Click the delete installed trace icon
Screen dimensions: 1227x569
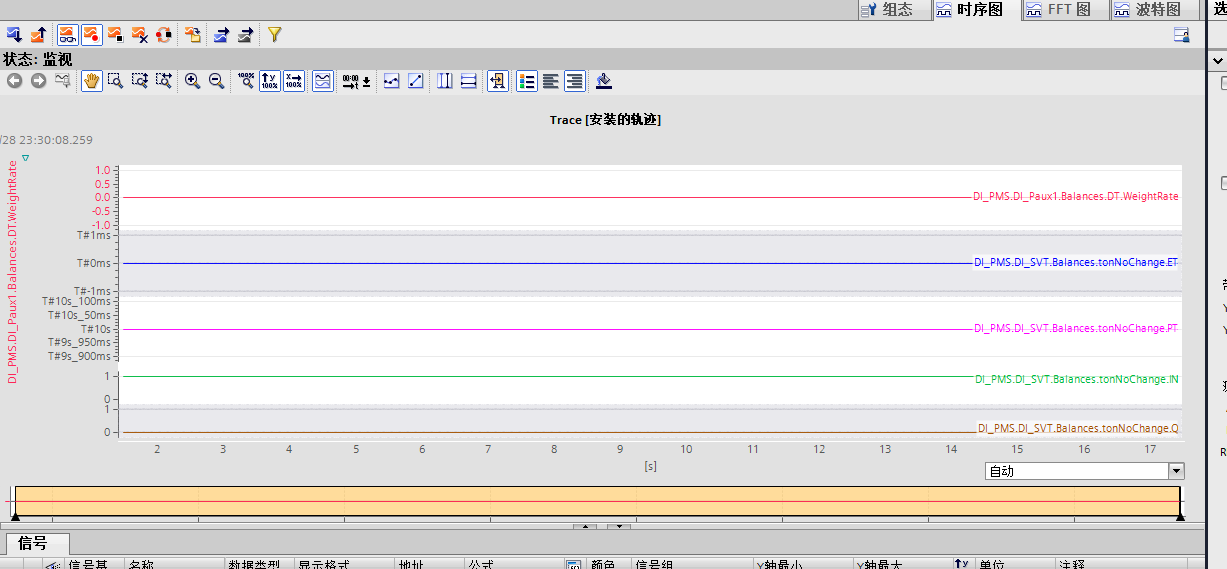click(140, 34)
